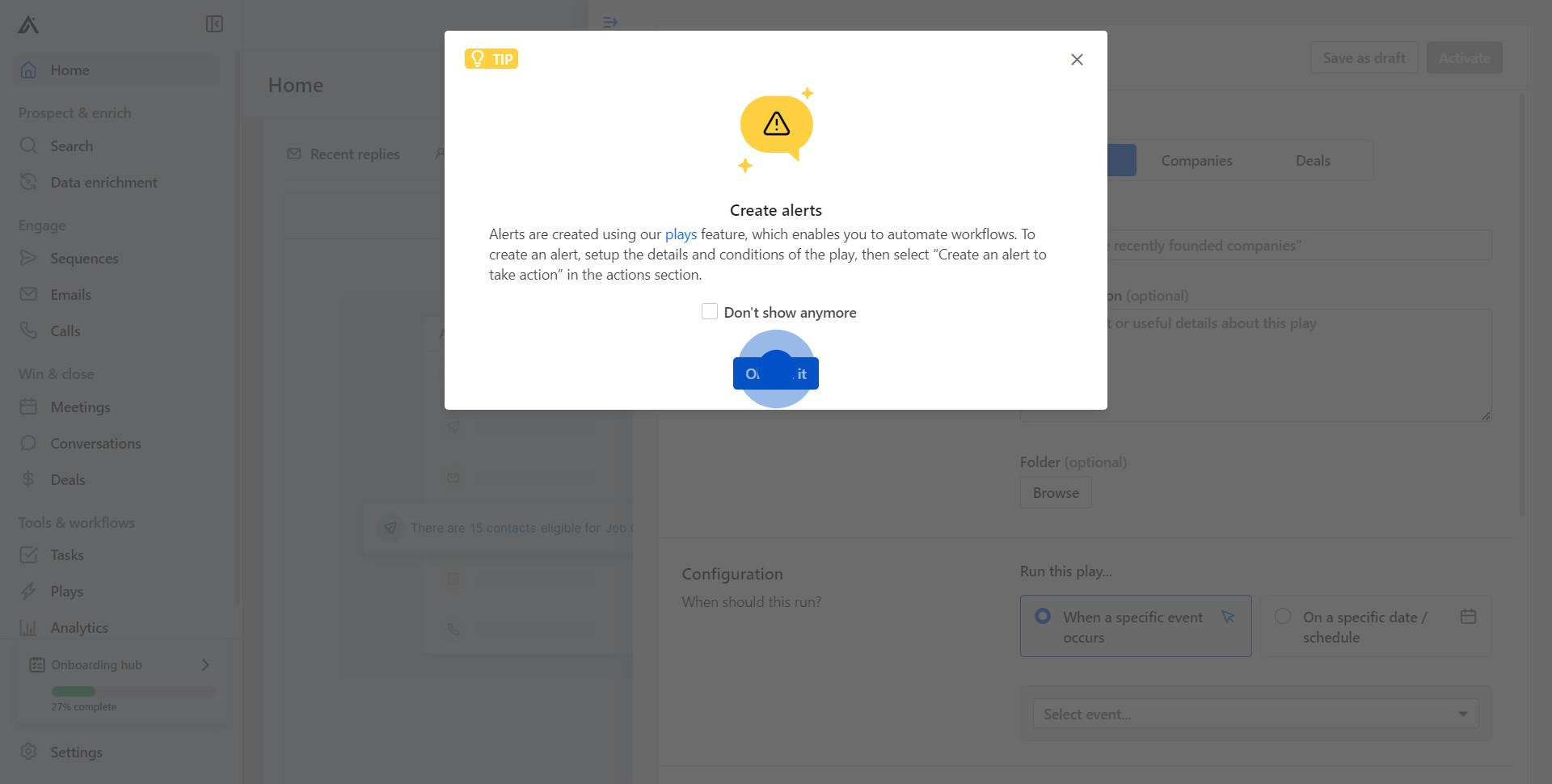1552x784 pixels.
Task: Click the play editor scrollbar
Action: point(1522,305)
